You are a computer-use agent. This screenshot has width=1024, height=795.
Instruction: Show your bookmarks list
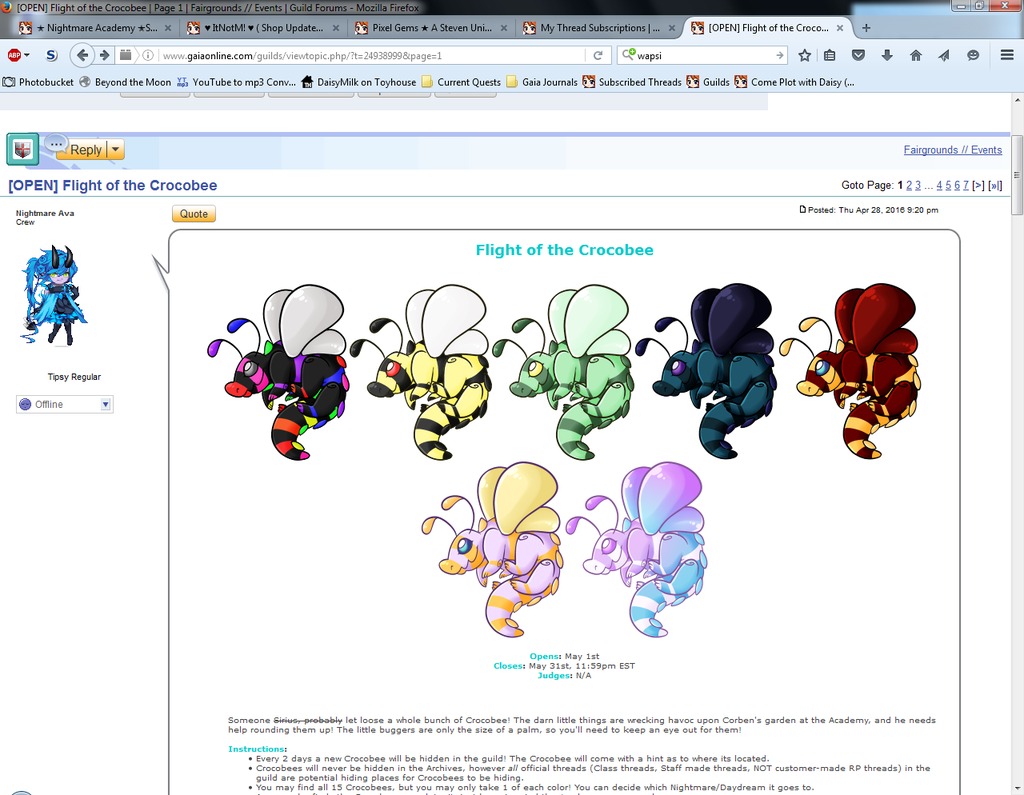tap(829, 56)
